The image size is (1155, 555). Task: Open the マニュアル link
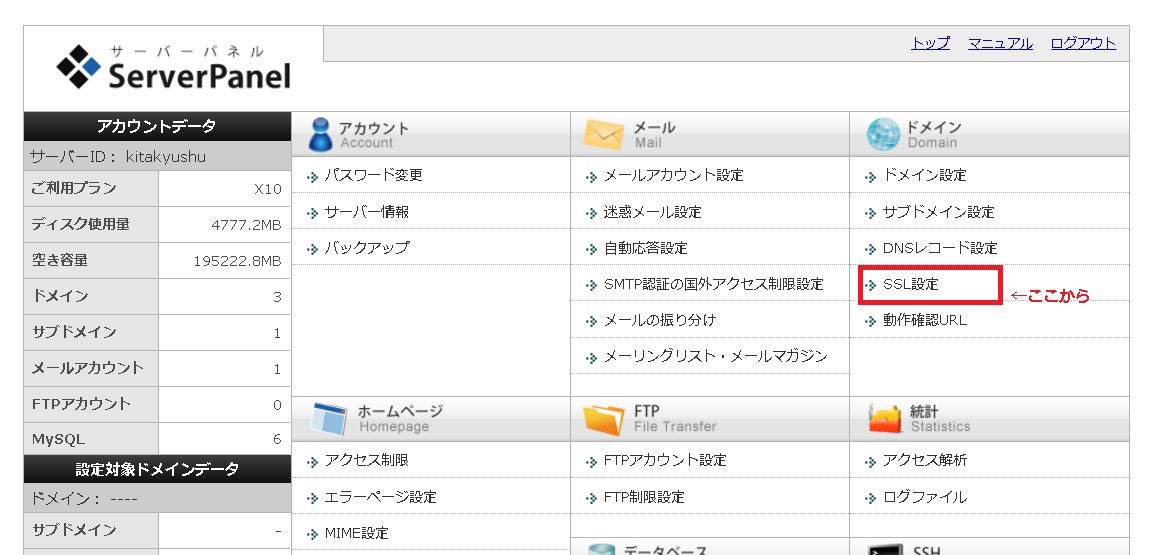pyautogui.click(x=1000, y=43)
